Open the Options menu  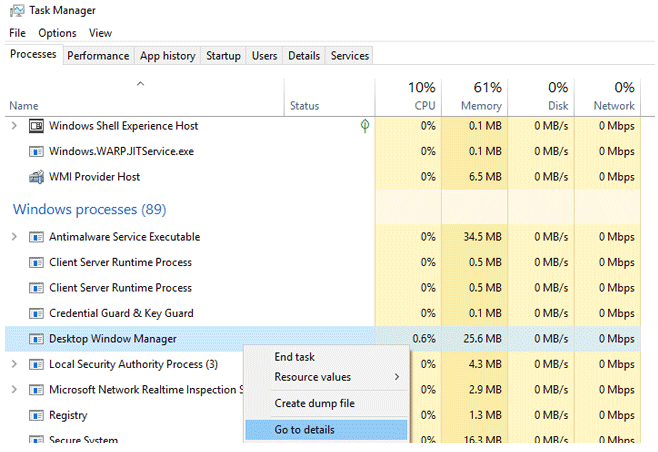tap(57, 33)
